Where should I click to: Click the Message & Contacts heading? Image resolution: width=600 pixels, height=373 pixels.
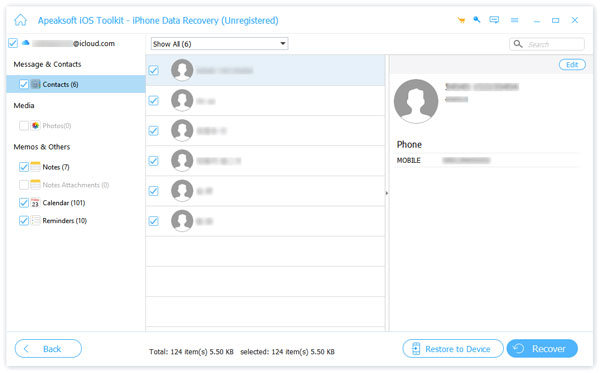[47, 64]
